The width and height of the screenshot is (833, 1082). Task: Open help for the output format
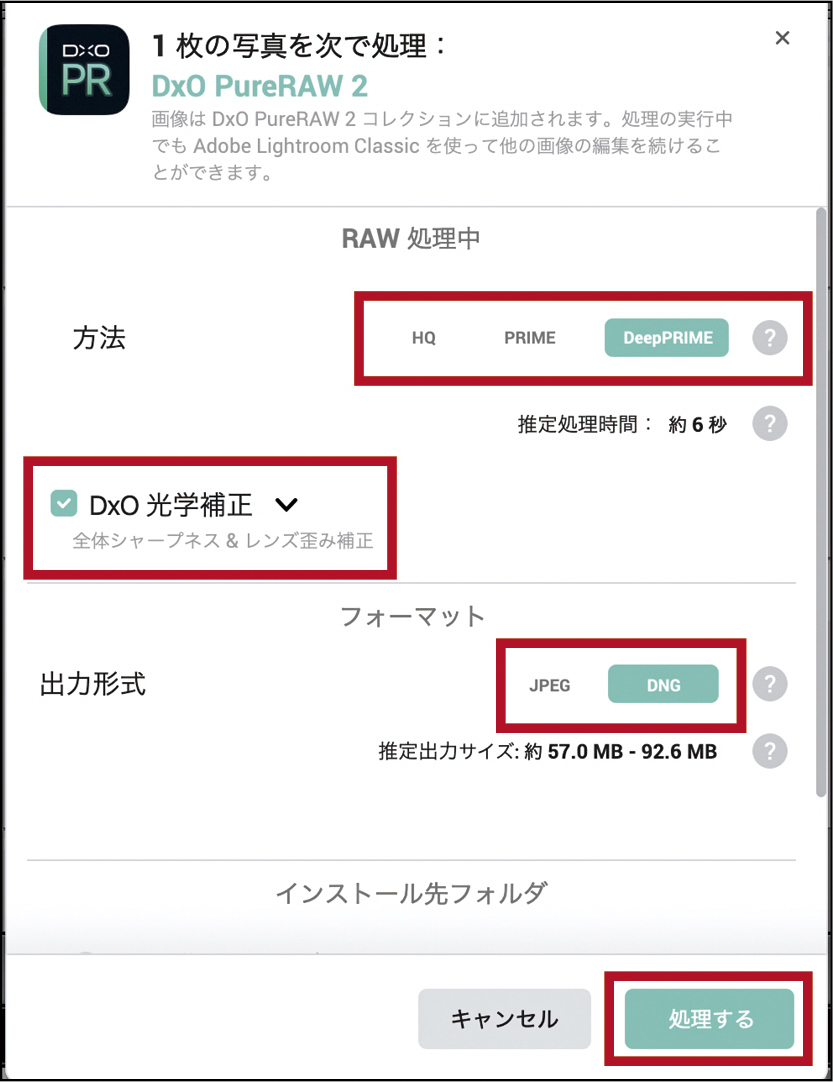click(x=769, y=685)
